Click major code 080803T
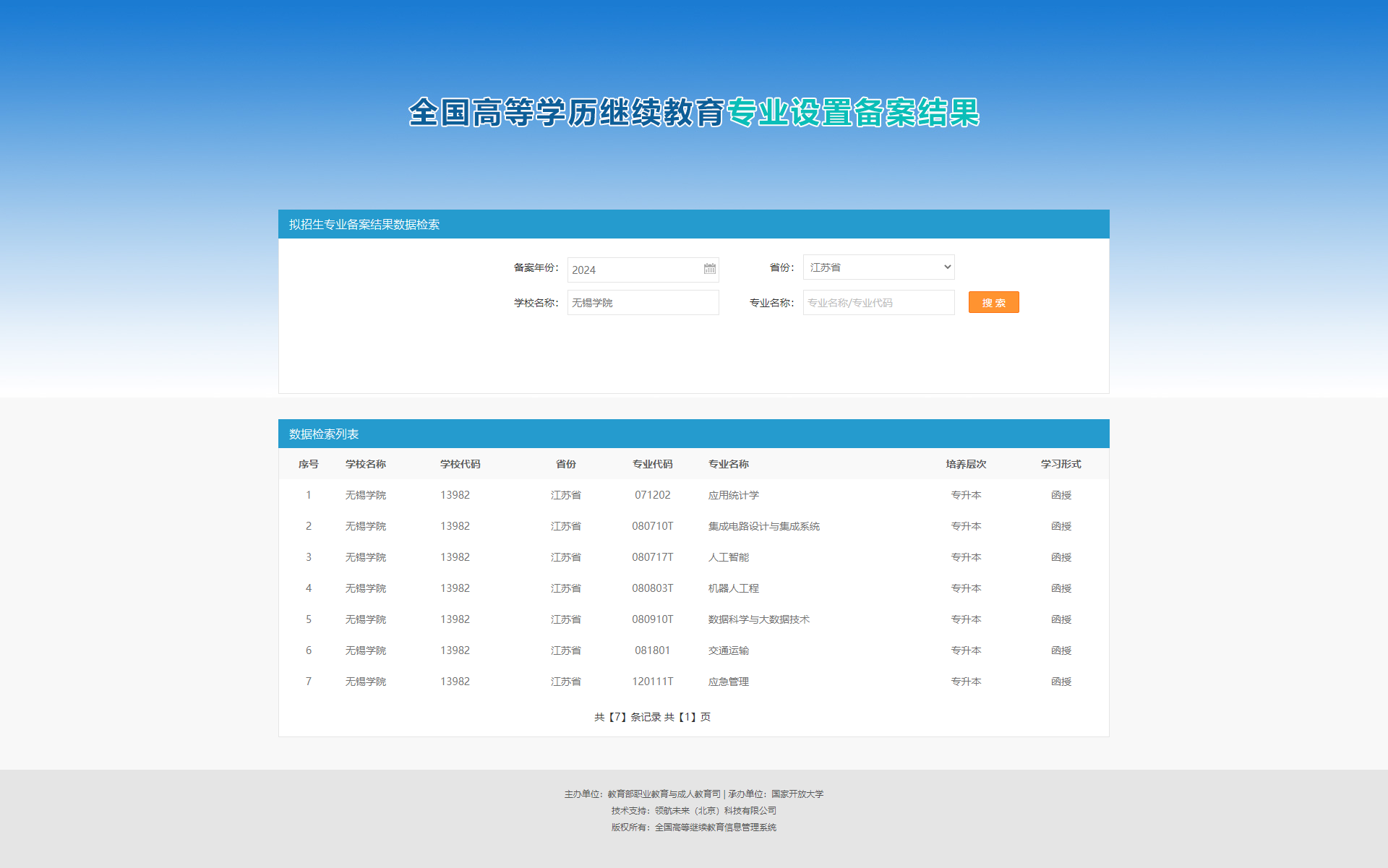This screenshot has height=868, width=1388. click(x=652, y=588)
